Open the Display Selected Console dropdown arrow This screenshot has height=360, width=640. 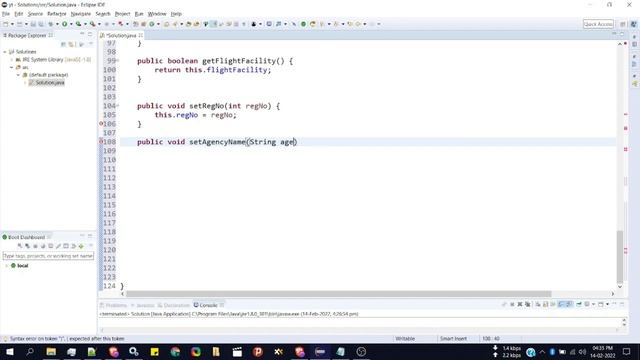tap(593, 304)
